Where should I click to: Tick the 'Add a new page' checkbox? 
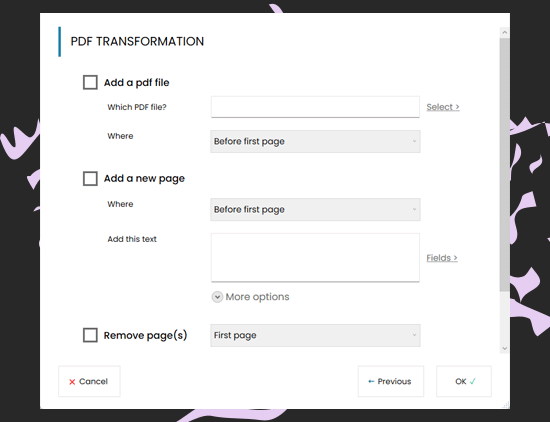point(90,178)
